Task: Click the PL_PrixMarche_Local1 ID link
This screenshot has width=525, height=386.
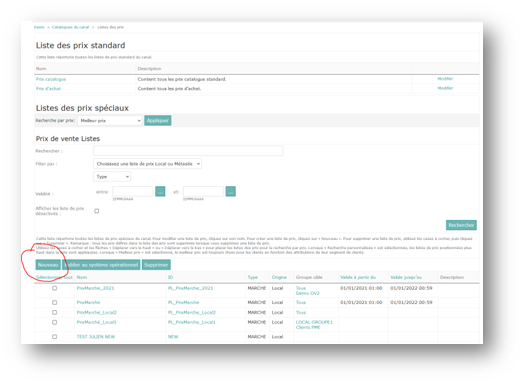Action: (192, 322)
